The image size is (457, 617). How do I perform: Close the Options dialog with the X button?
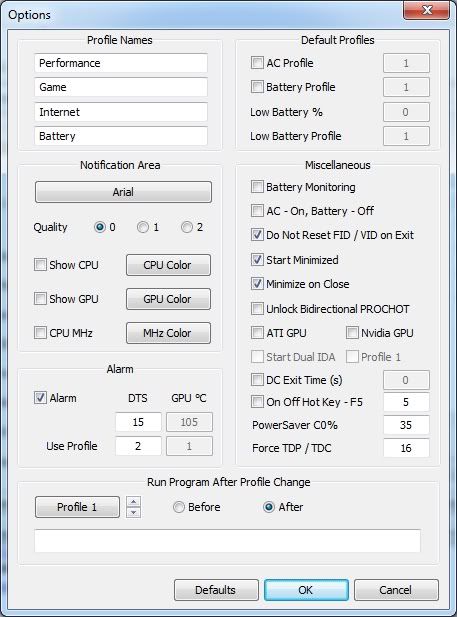[x=427, y=10]
